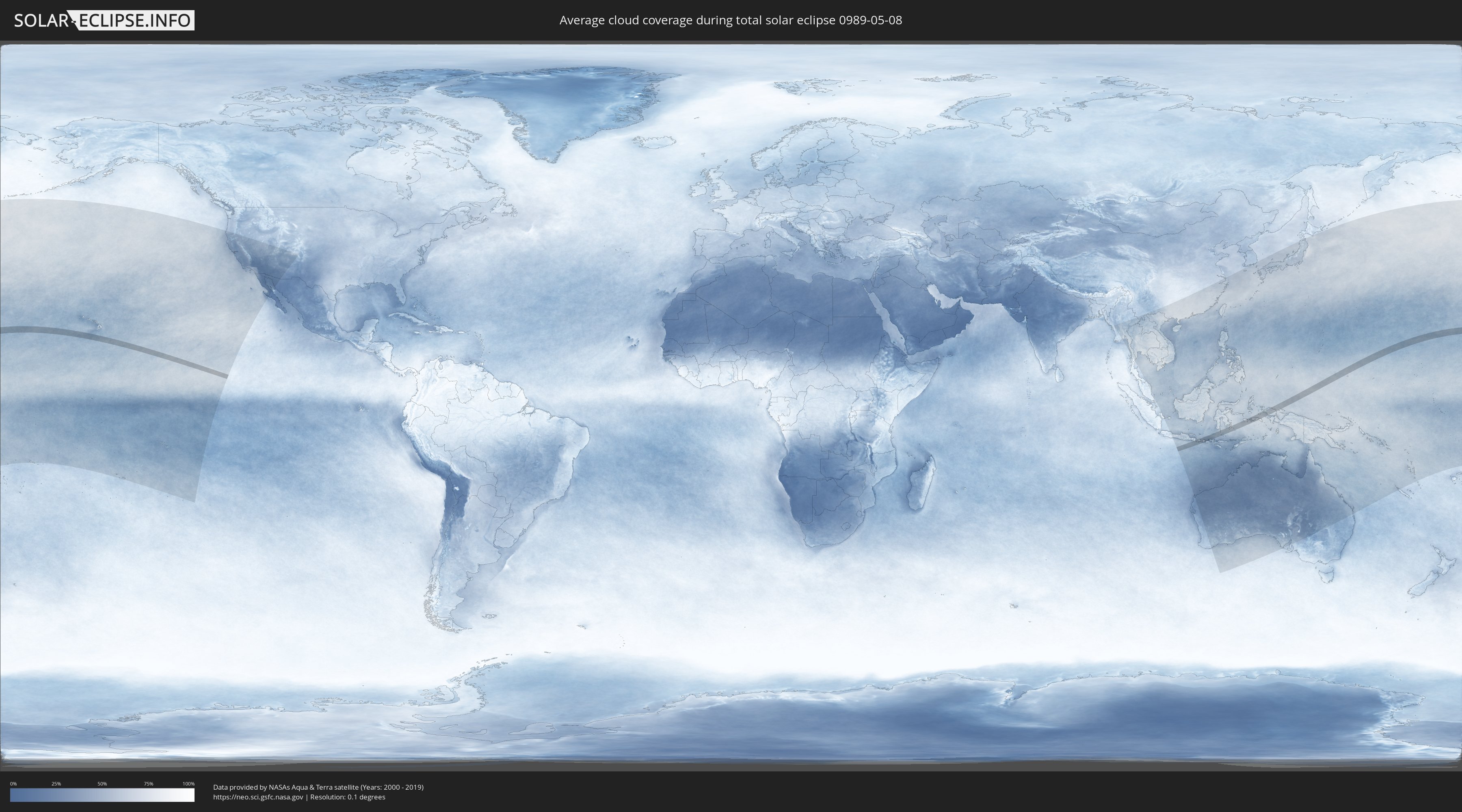Click the 75% legend label

point(148,784)
